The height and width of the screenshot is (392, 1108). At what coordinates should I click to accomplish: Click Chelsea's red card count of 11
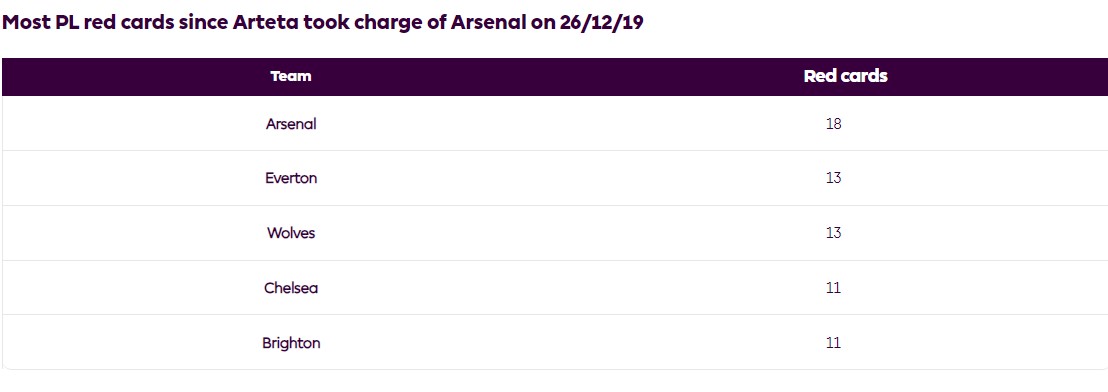click(x=833, y=287)
